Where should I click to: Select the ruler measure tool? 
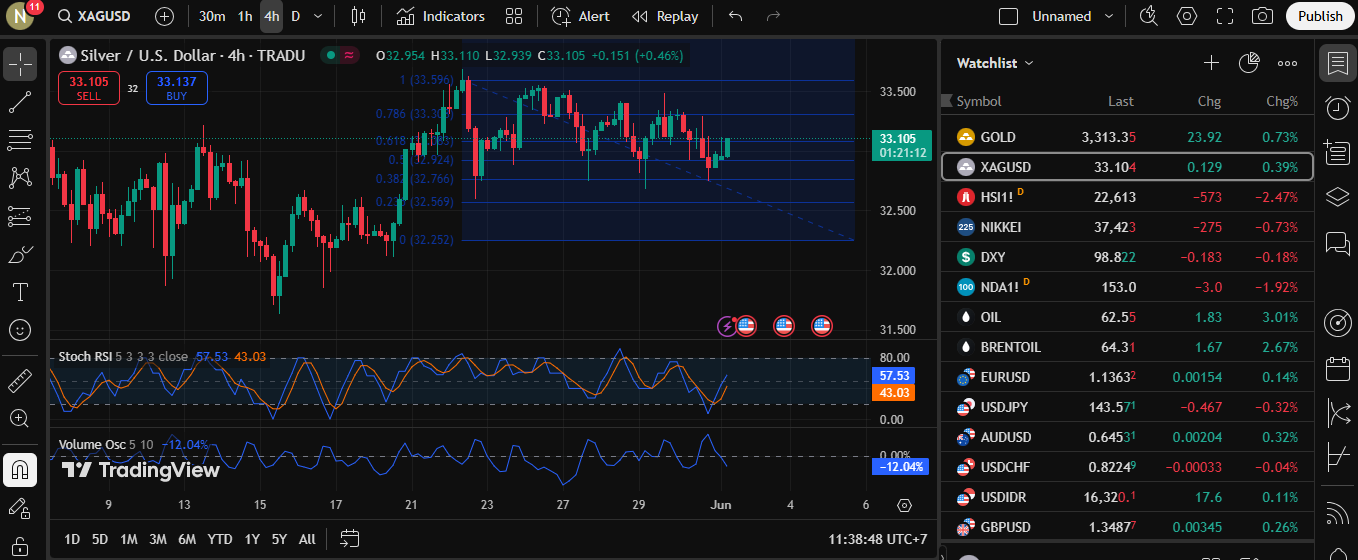point(20,381)
